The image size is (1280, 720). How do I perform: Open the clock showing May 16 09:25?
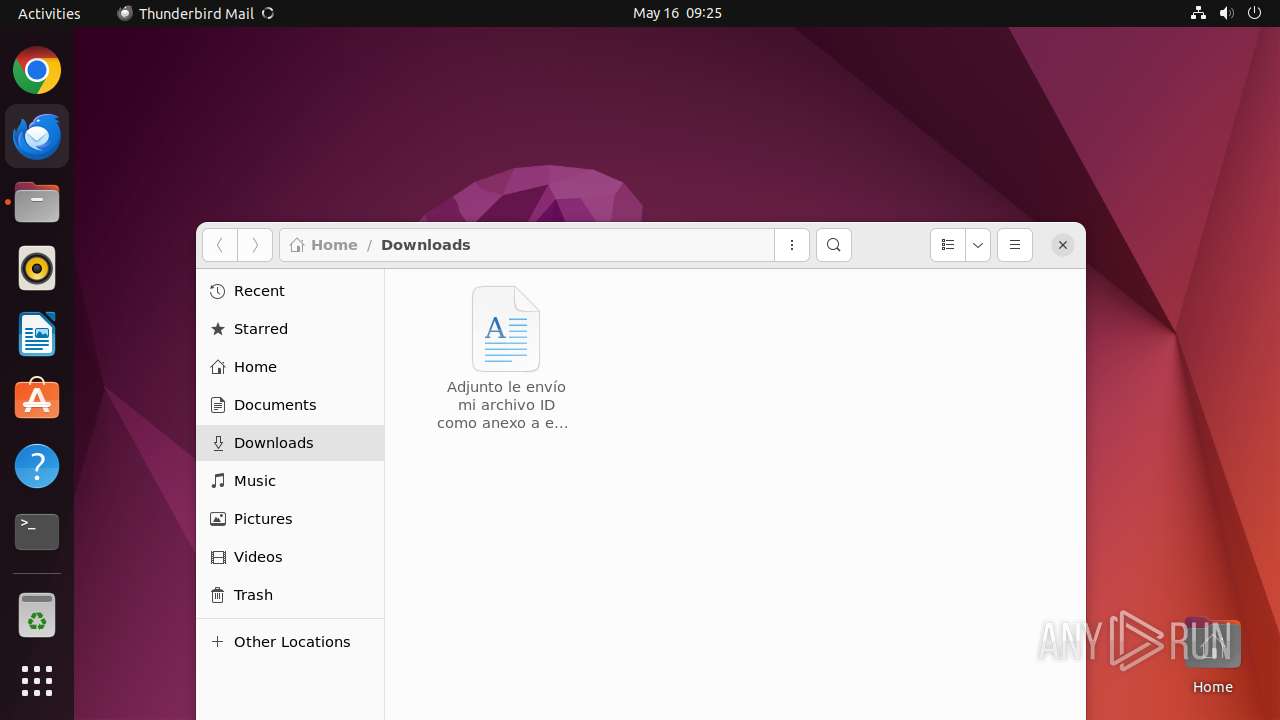coord(677,13)
